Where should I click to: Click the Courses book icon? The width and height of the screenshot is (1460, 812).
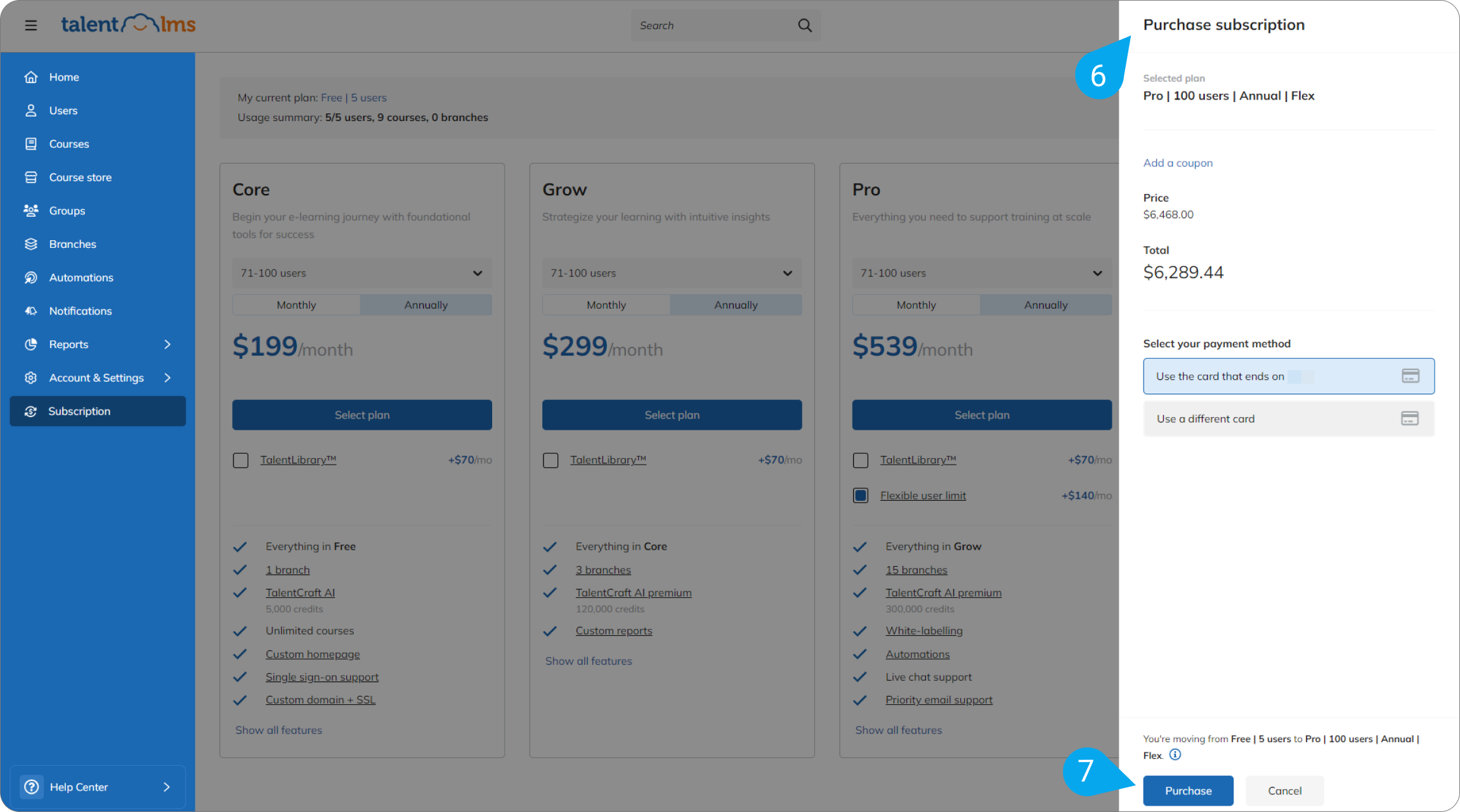tap(30, 144)
